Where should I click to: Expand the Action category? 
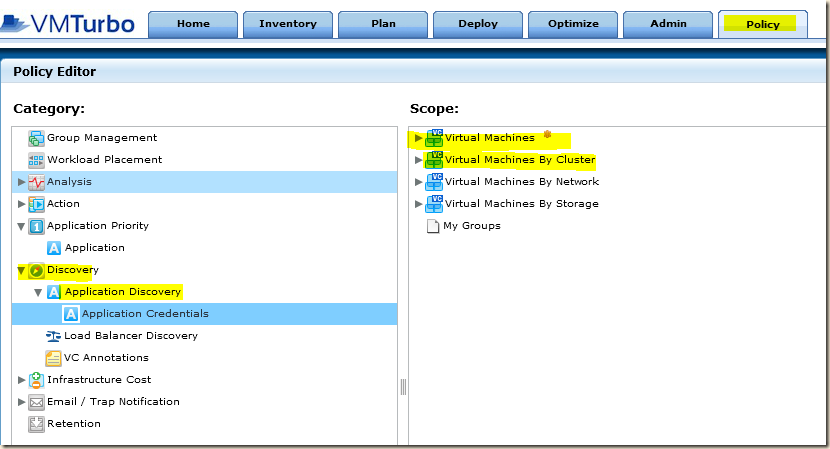(21, 204)
